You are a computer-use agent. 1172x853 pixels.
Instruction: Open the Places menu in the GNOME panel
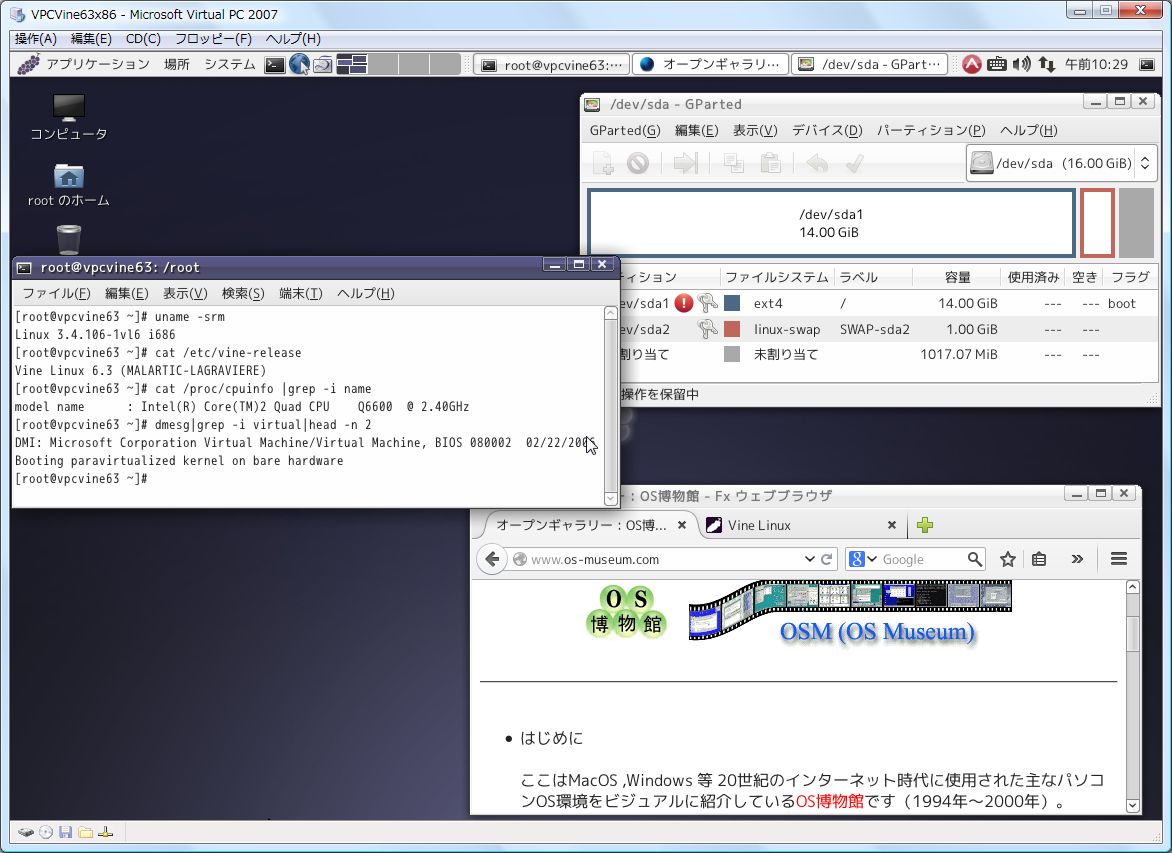176,64
